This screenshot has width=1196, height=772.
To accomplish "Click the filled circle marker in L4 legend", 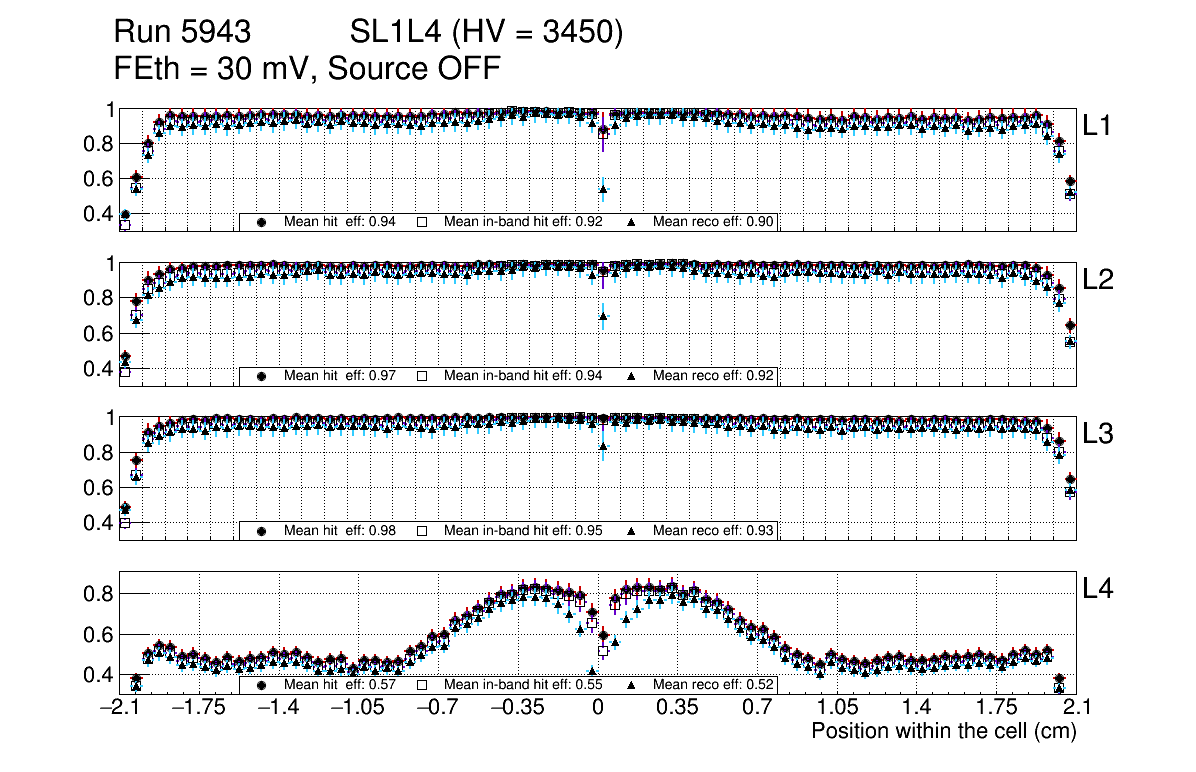I will pos(262,686).
